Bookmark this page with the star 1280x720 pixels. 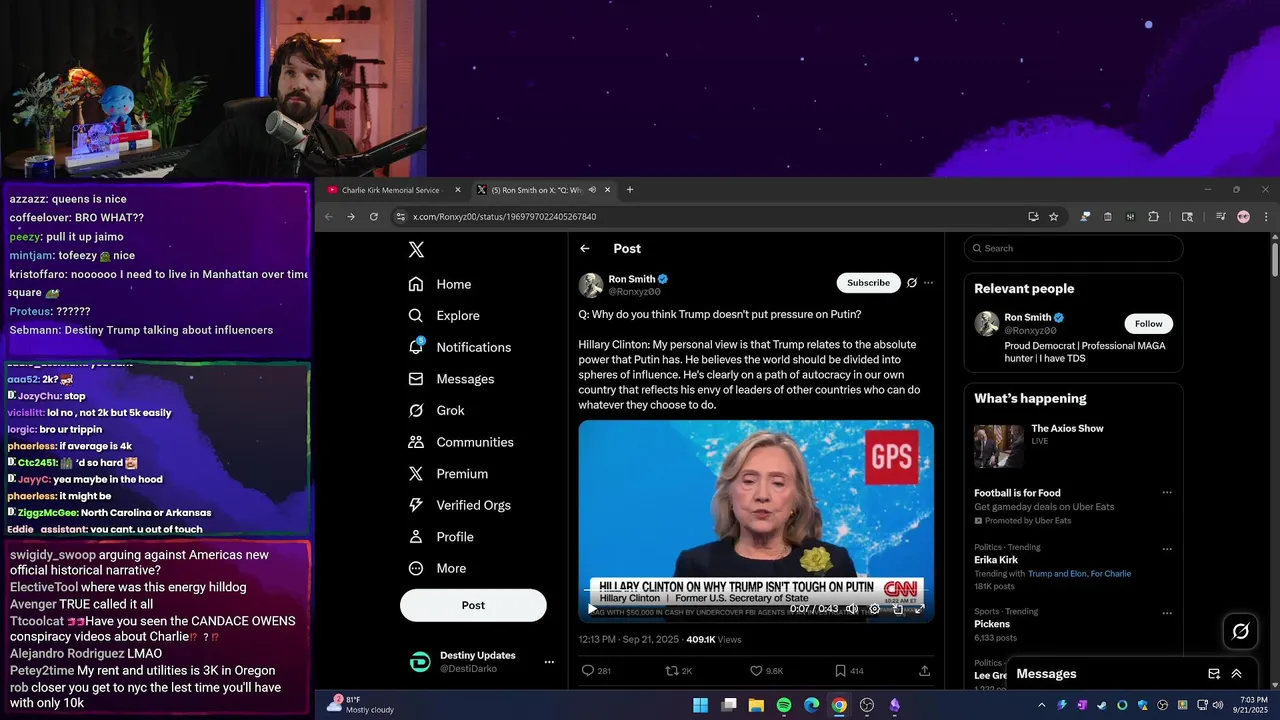(1054, 217)
